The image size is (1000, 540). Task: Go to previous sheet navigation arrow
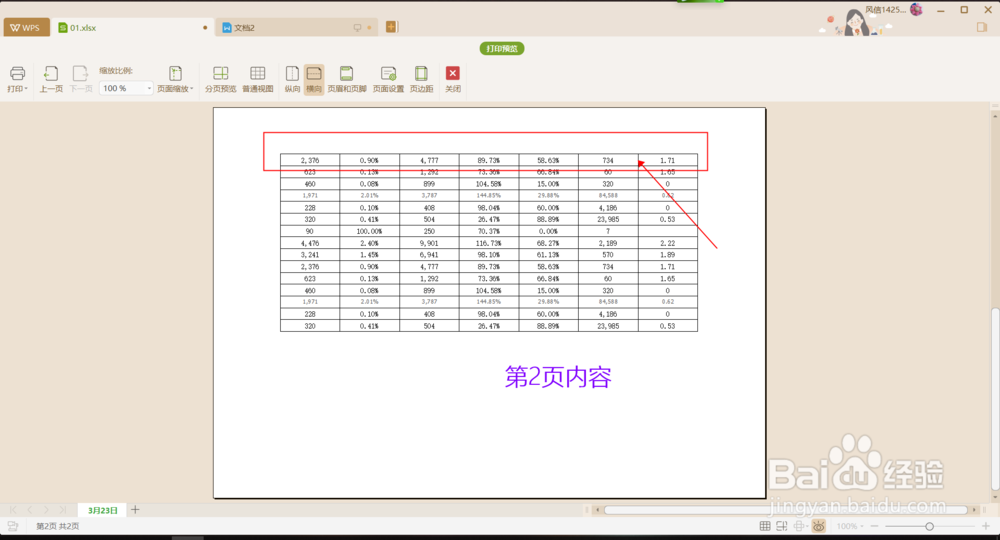pyautogui.click(x=30, y=510)
